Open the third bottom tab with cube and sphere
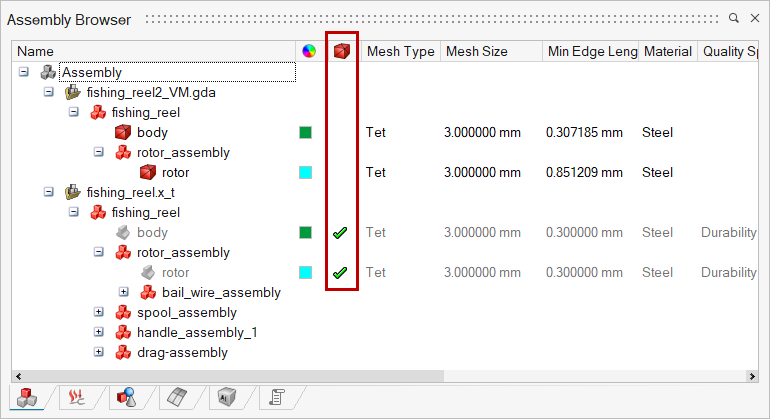The height and width of the screenshot is (419, 770). click(x=127, y=397)
